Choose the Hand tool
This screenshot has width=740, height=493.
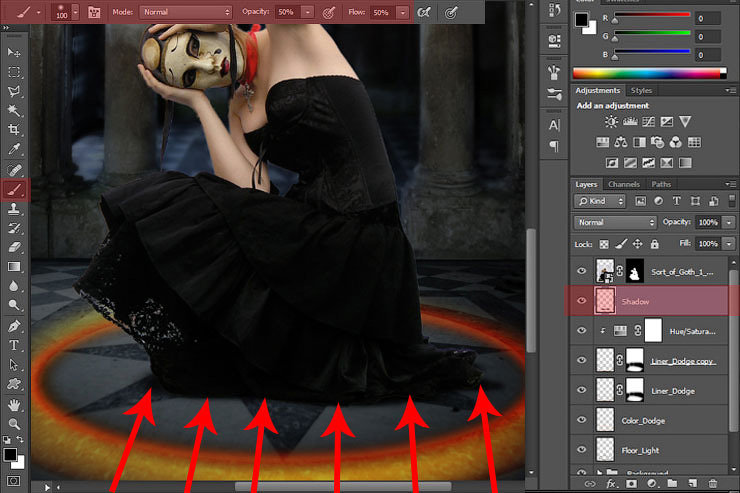click(14, 405)
